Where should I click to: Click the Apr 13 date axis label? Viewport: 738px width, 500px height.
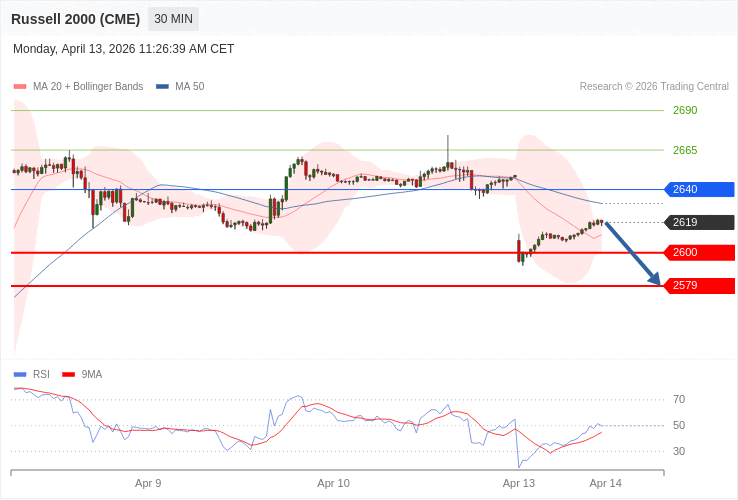pyautogui.click(x=518, y=483)
